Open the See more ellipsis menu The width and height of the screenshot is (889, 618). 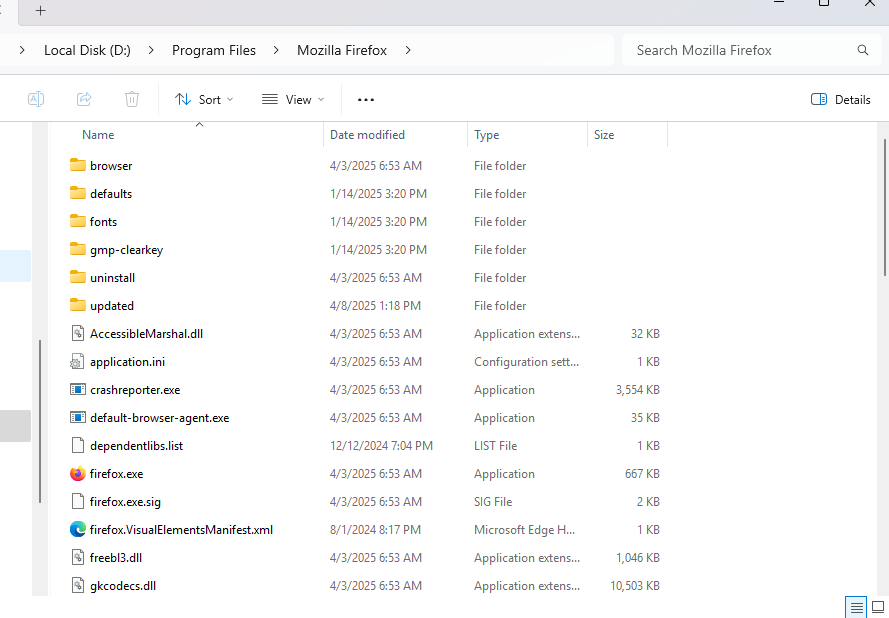(x=366, y=100)
